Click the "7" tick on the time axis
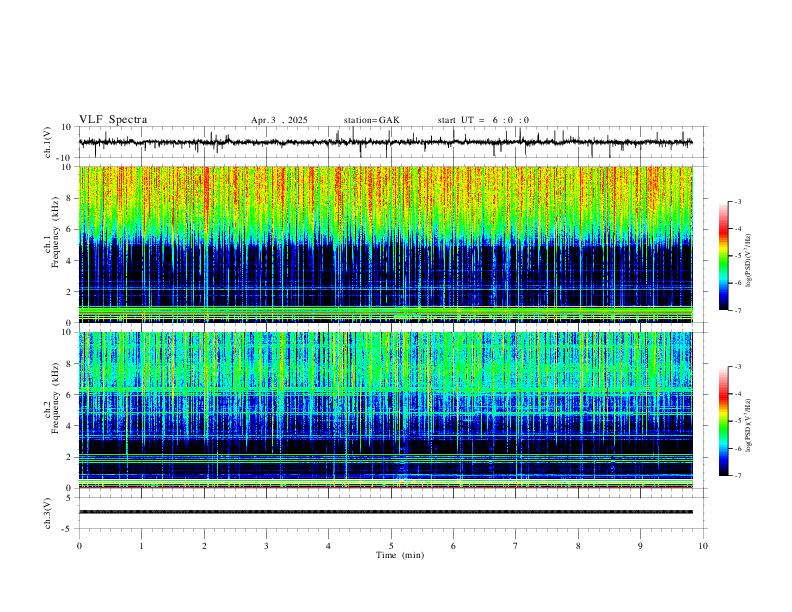This screenshot has height=612, width=792. pos(516,546)
